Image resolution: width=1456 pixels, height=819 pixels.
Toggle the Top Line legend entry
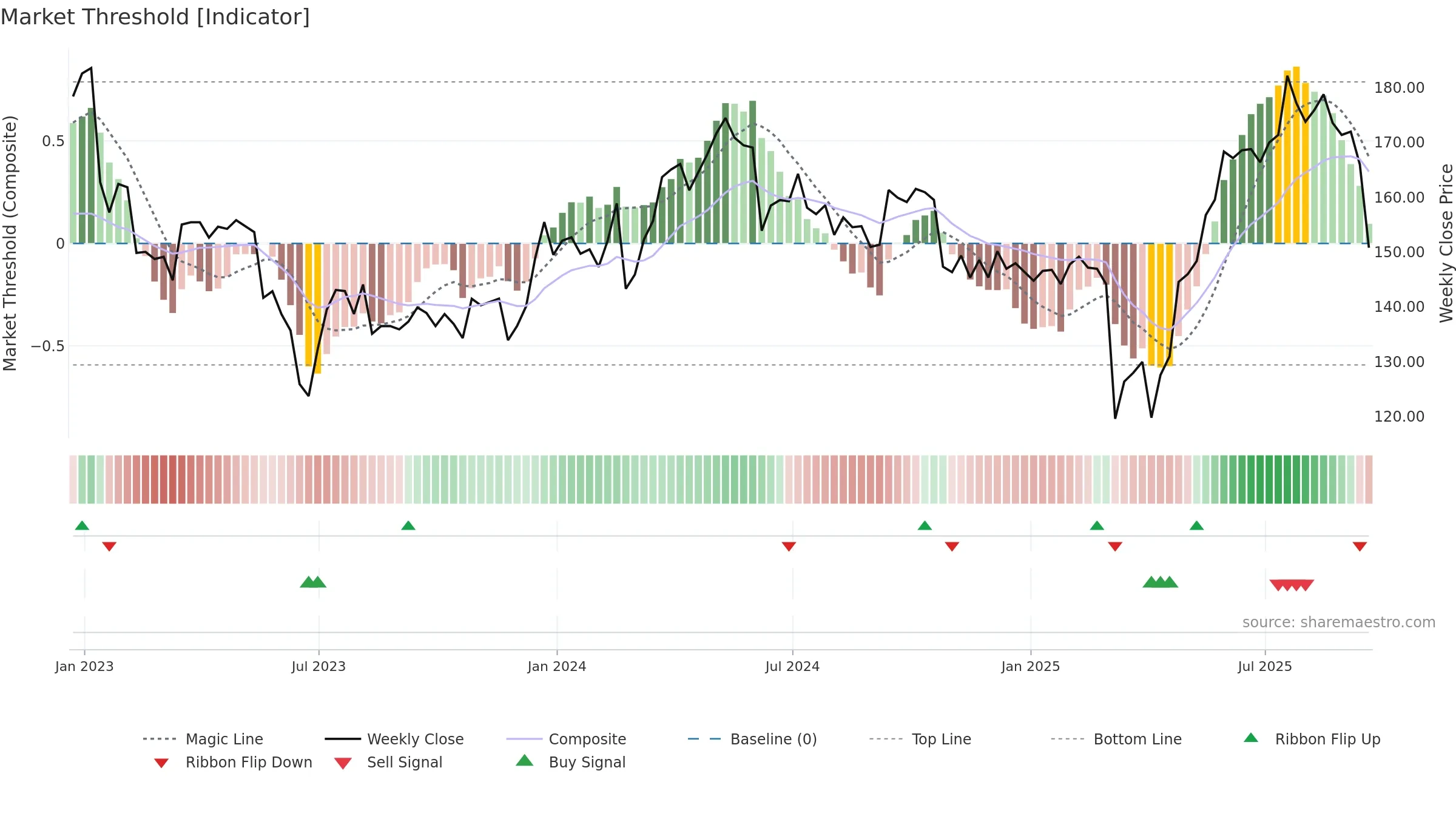click(x=920, y=739)
